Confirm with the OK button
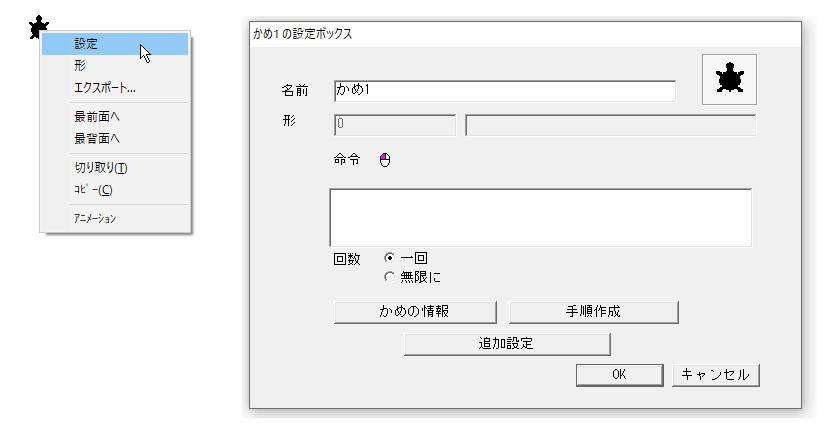835x423 pixels. pos(619,375)
